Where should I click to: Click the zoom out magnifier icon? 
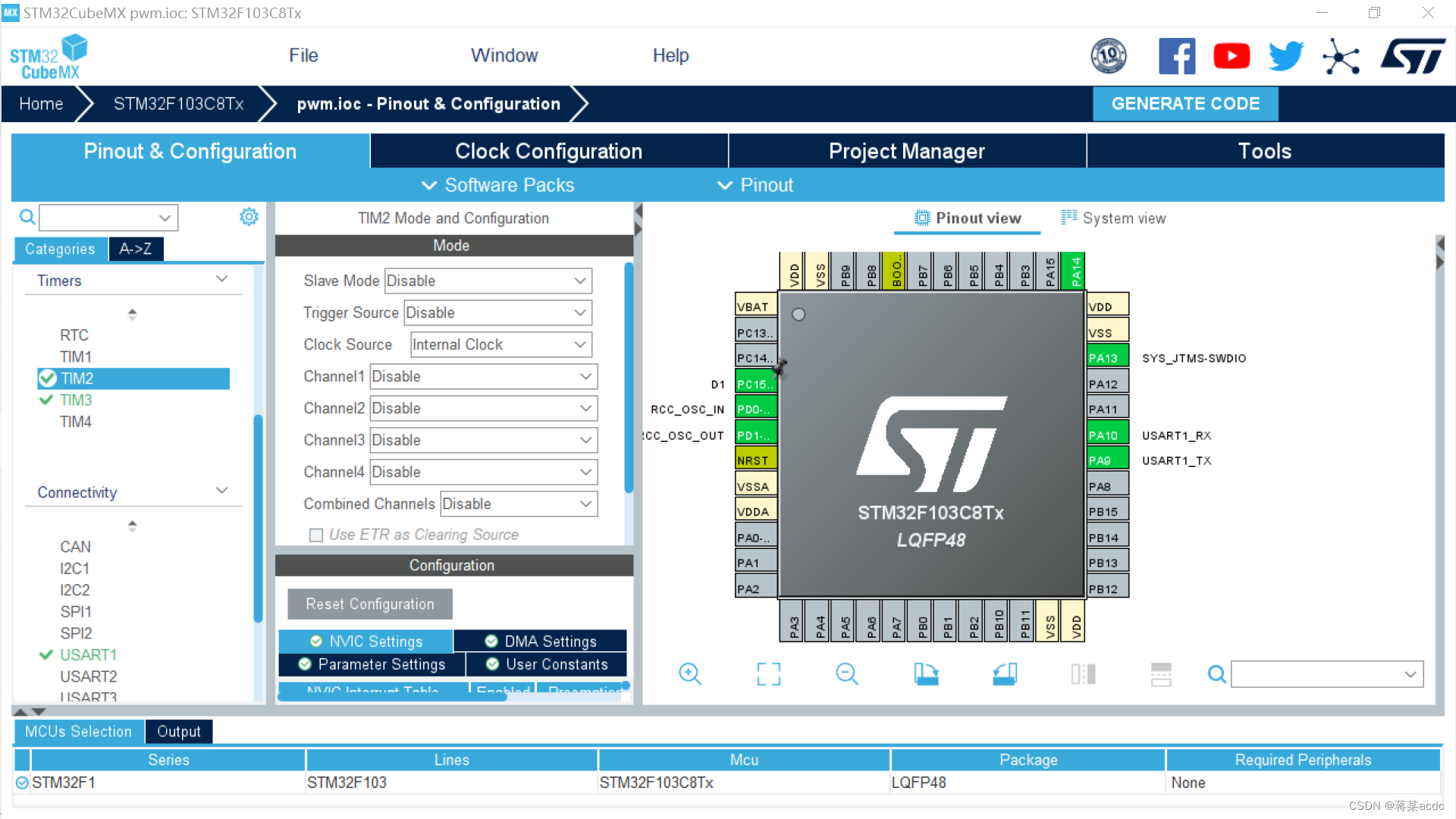(846, 673)
